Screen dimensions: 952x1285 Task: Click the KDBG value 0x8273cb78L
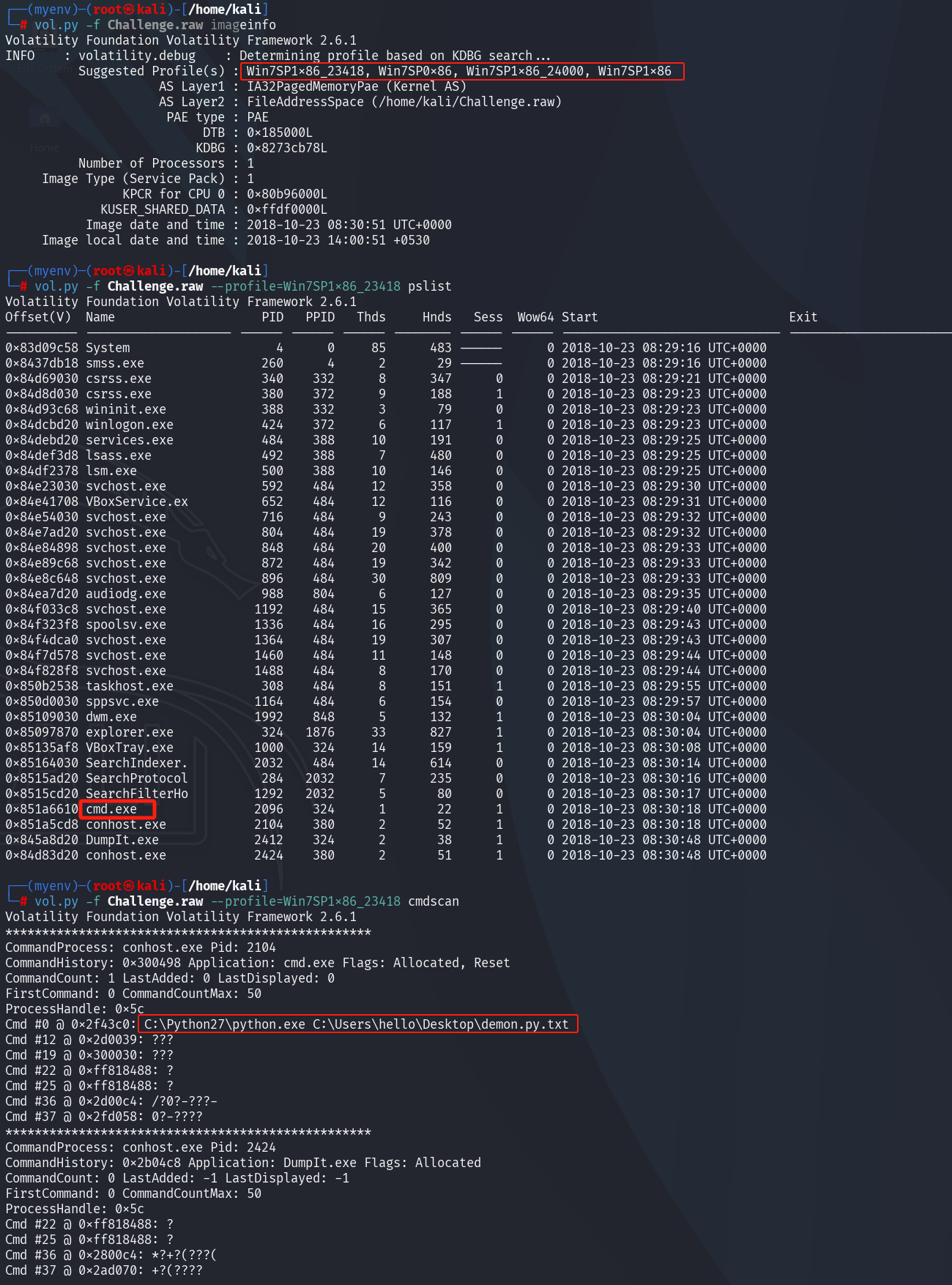tap(286, 148)
